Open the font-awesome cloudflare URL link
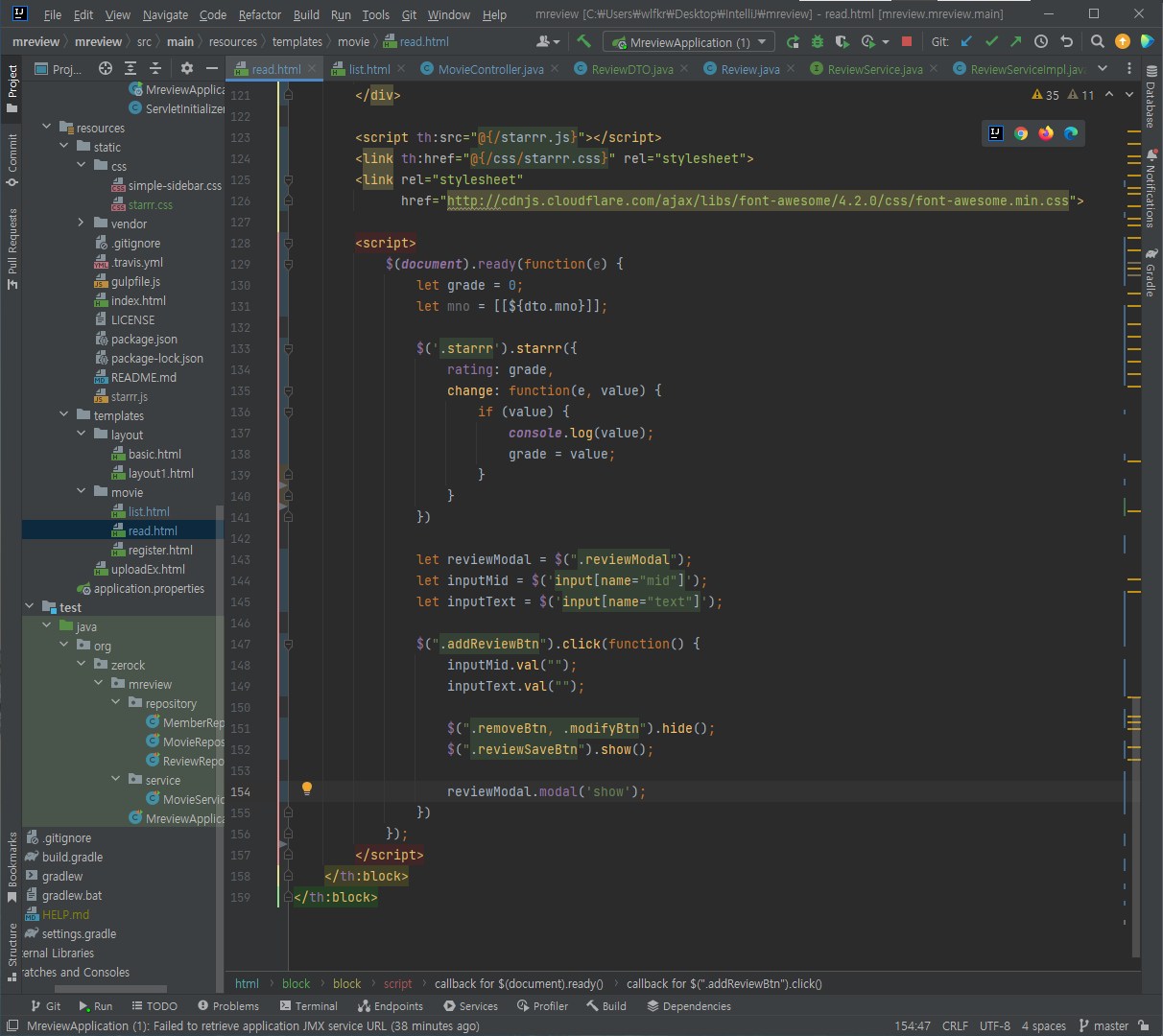Image resolution: width=1163 pixels, height=1036 pixels. click(x=758, y=200)
